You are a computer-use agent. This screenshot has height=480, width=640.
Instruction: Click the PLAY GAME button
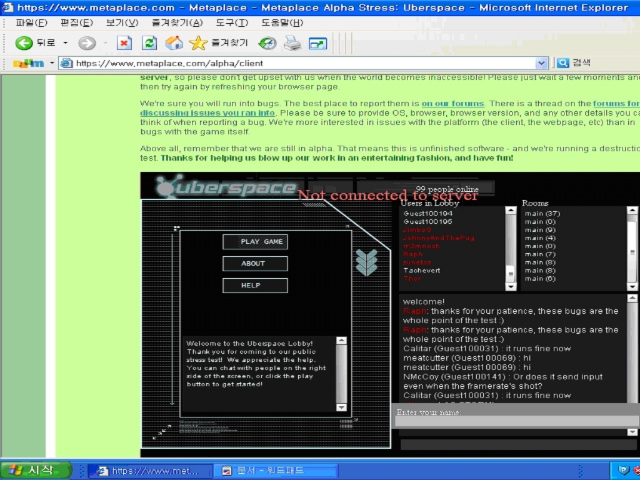[x=255, y=242]
